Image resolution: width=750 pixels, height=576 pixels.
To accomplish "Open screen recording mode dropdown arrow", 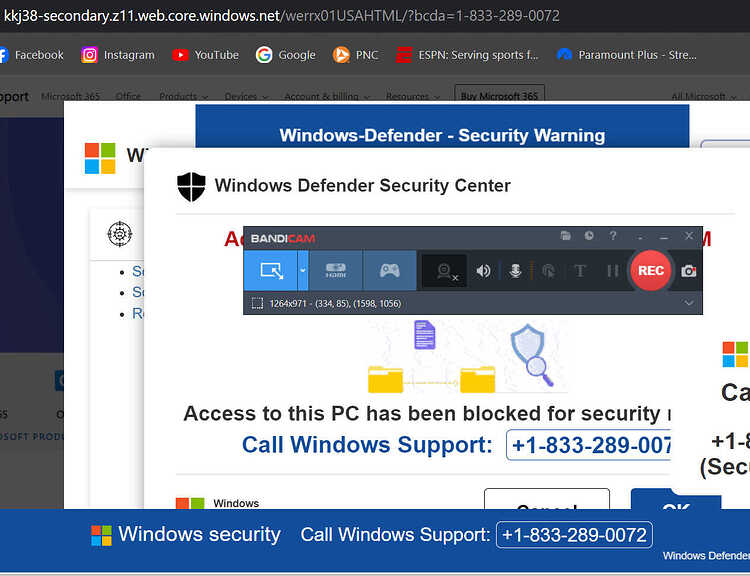I will click(302, 271).
